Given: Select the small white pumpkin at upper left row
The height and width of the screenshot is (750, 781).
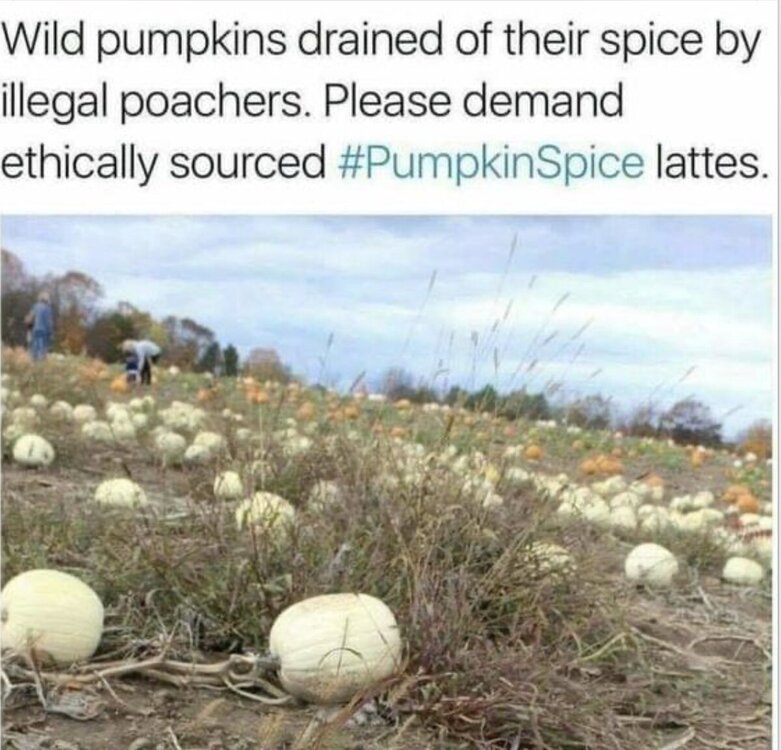Looking at the screenshot, I should click(x=33, y=450).
